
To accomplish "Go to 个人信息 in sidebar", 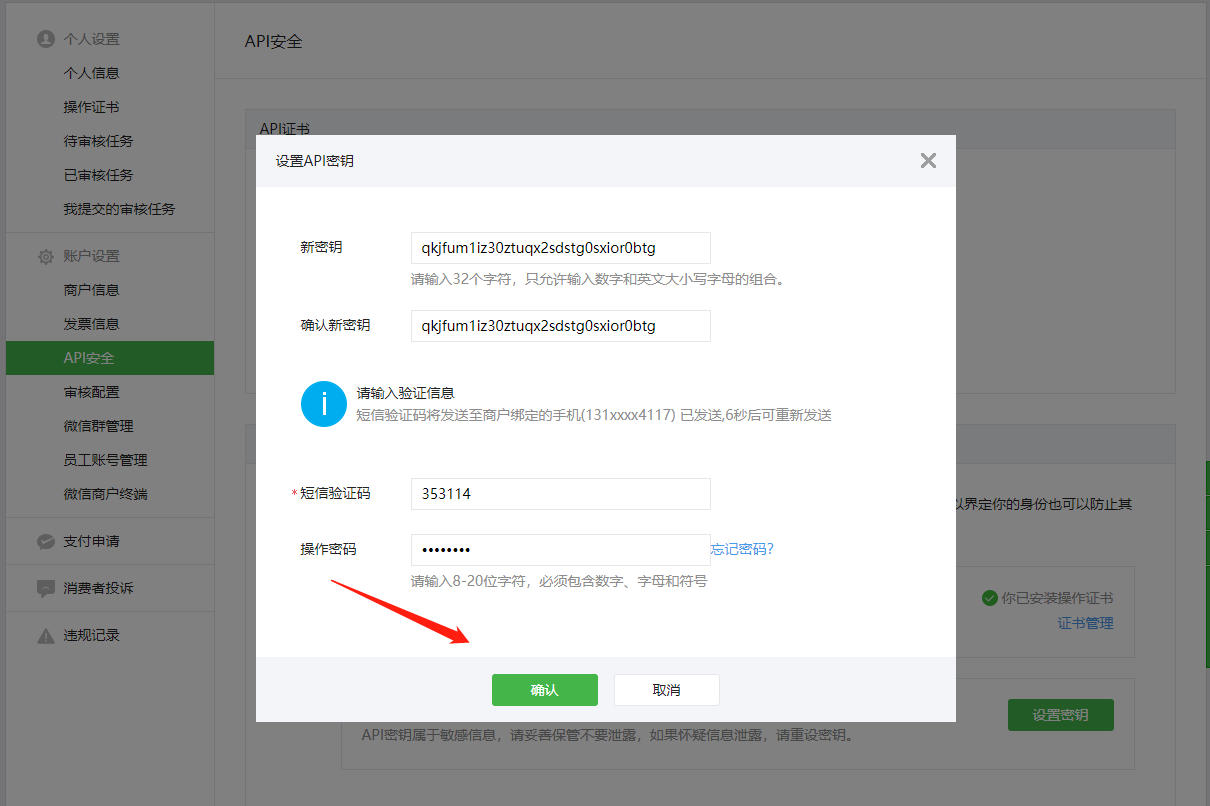I will pos(91,73).
